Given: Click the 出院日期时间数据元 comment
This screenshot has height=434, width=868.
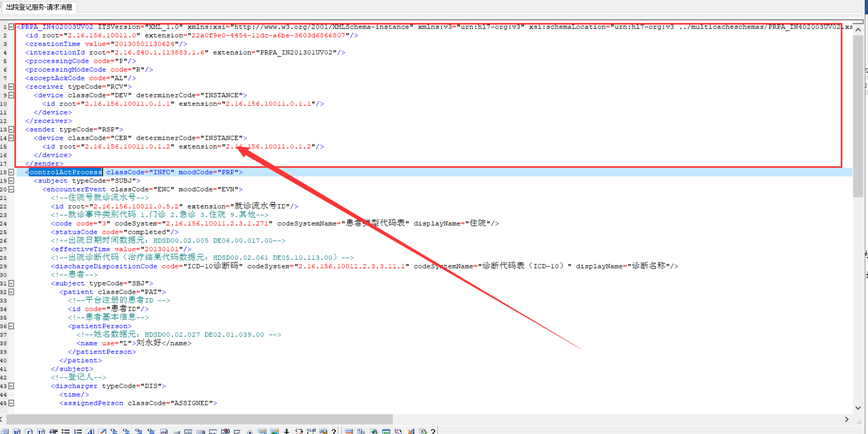Looking at the screenshot, I should coord(168,241).
